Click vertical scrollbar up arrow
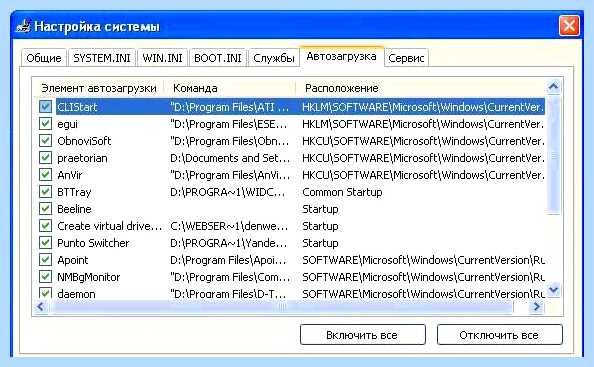 tap(553, 87)
